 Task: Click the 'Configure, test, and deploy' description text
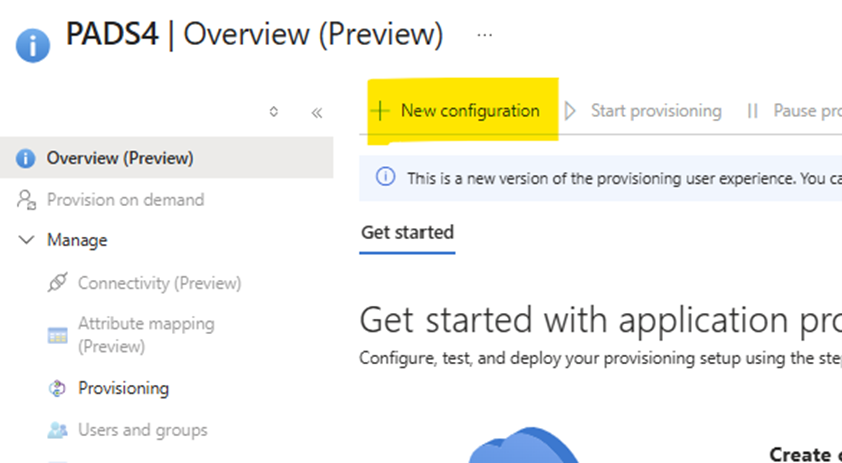pos(600,358)
